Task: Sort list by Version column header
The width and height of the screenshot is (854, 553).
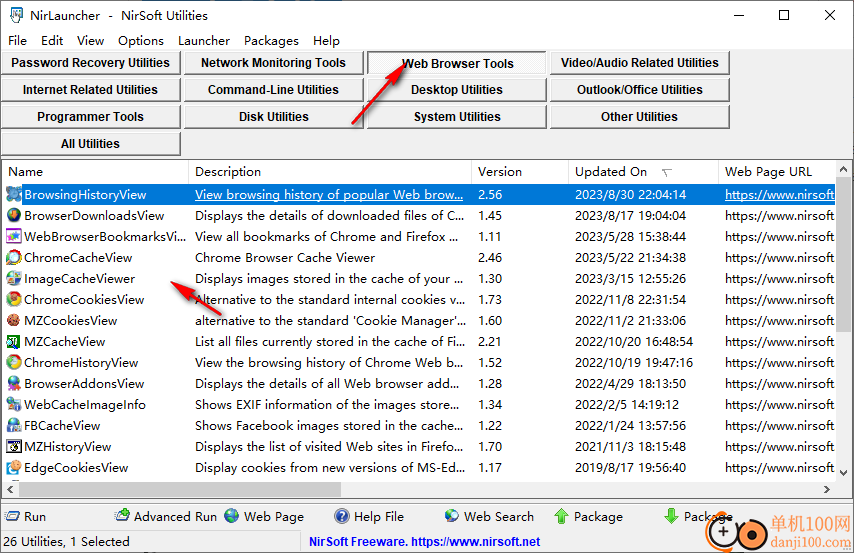Action: (520, 172)
